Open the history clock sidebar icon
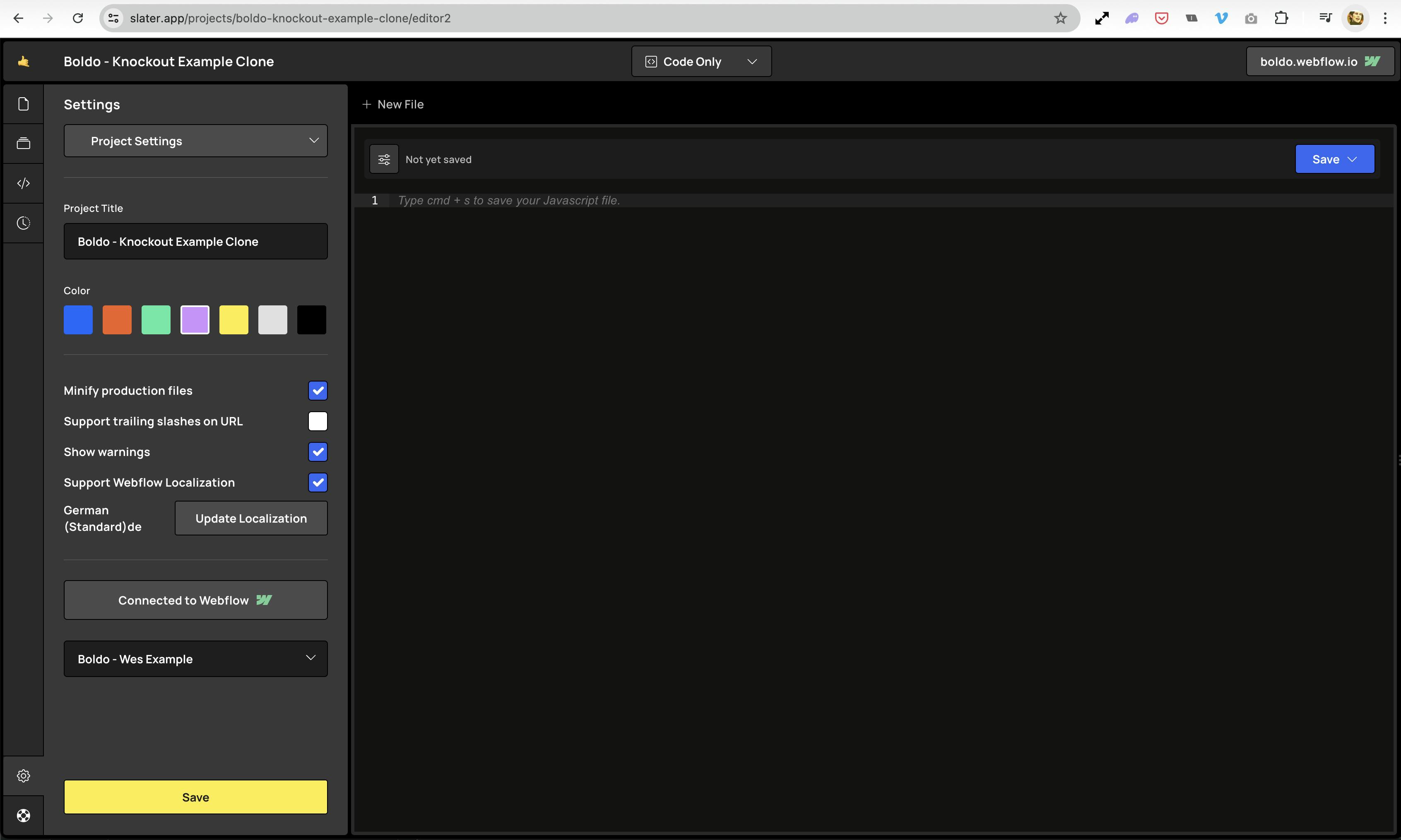 click(23, 223)
